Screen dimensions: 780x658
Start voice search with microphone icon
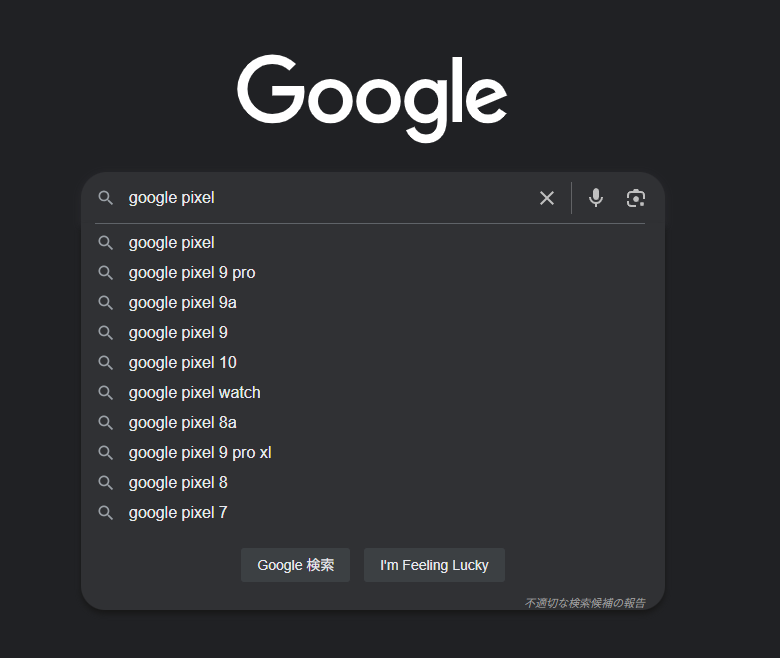click(595, 198)
